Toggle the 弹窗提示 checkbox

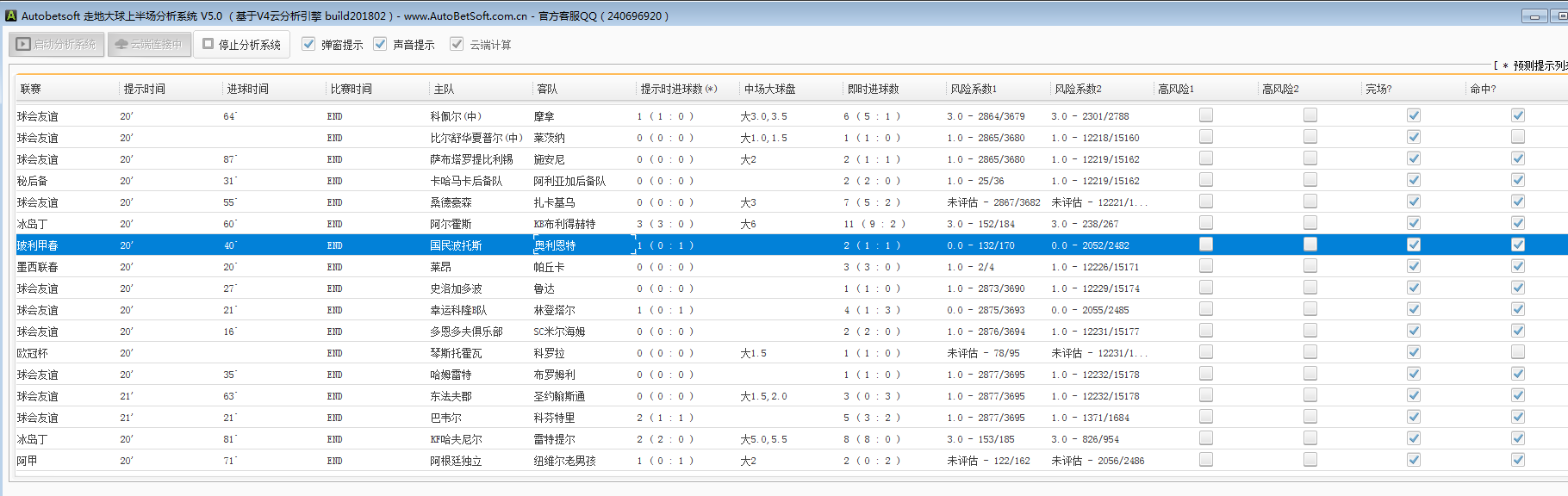[308, 44]
